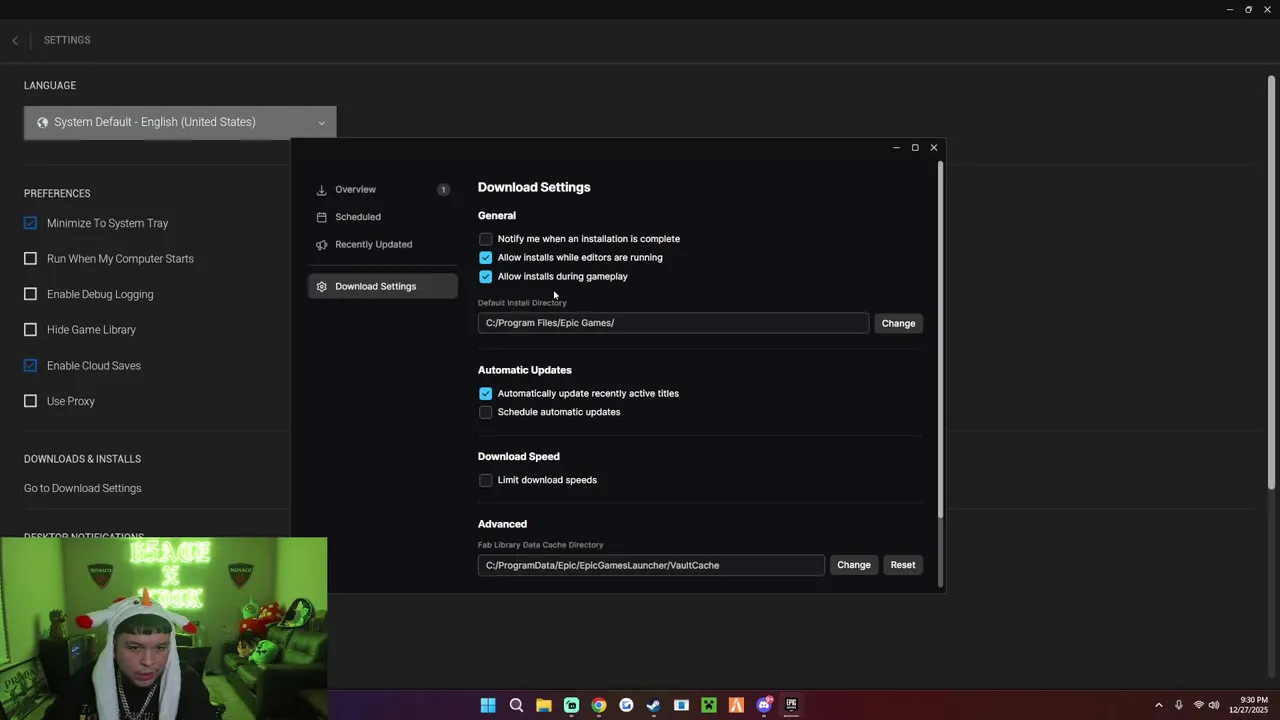1280x720 pixels.
Task: Check Enable Debug Logging
Action: [x=30, y=294]
